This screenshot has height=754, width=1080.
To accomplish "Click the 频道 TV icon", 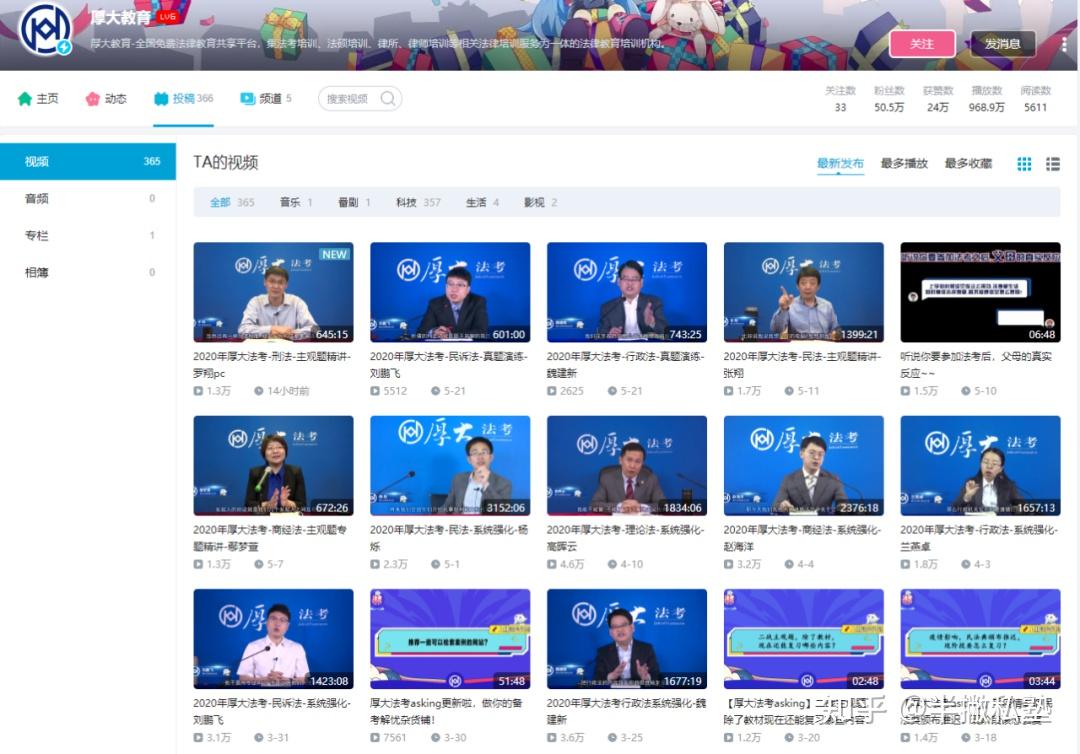I will 247,98.
